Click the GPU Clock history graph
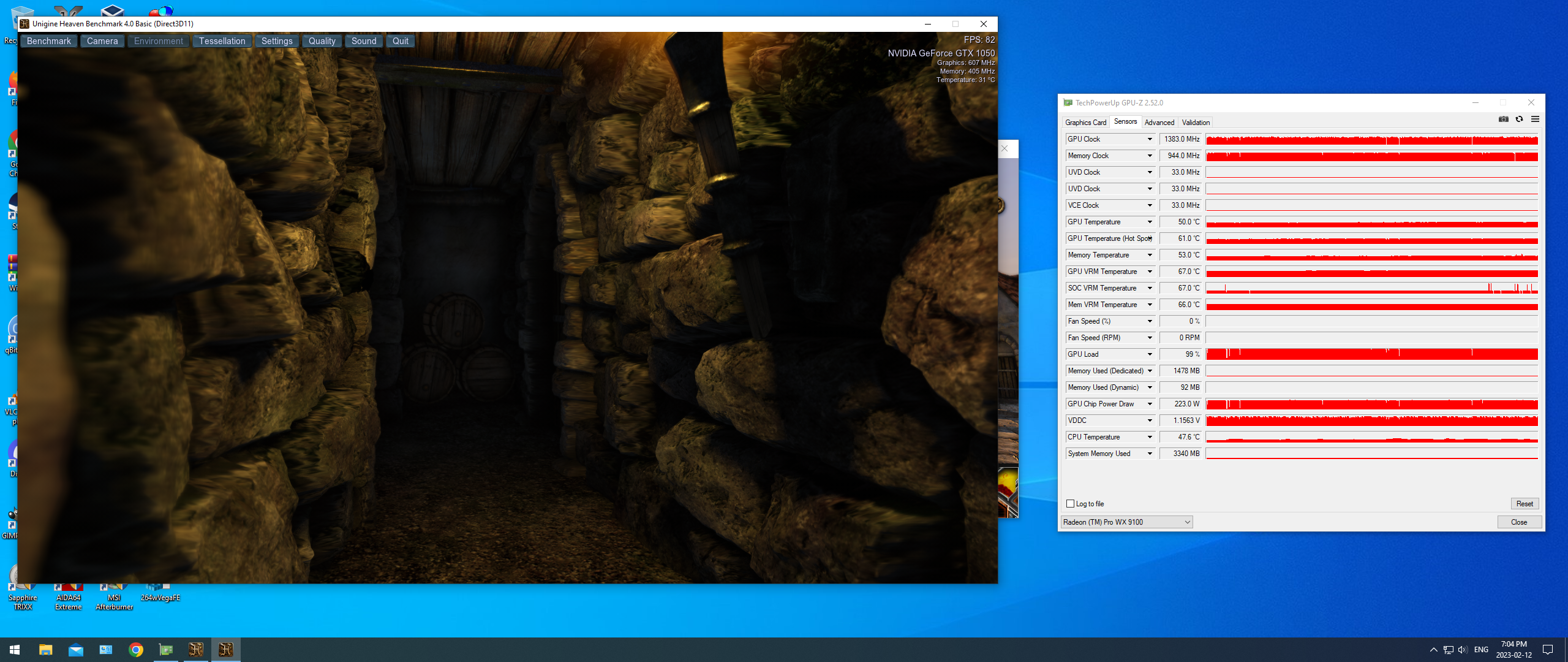 1372,139
